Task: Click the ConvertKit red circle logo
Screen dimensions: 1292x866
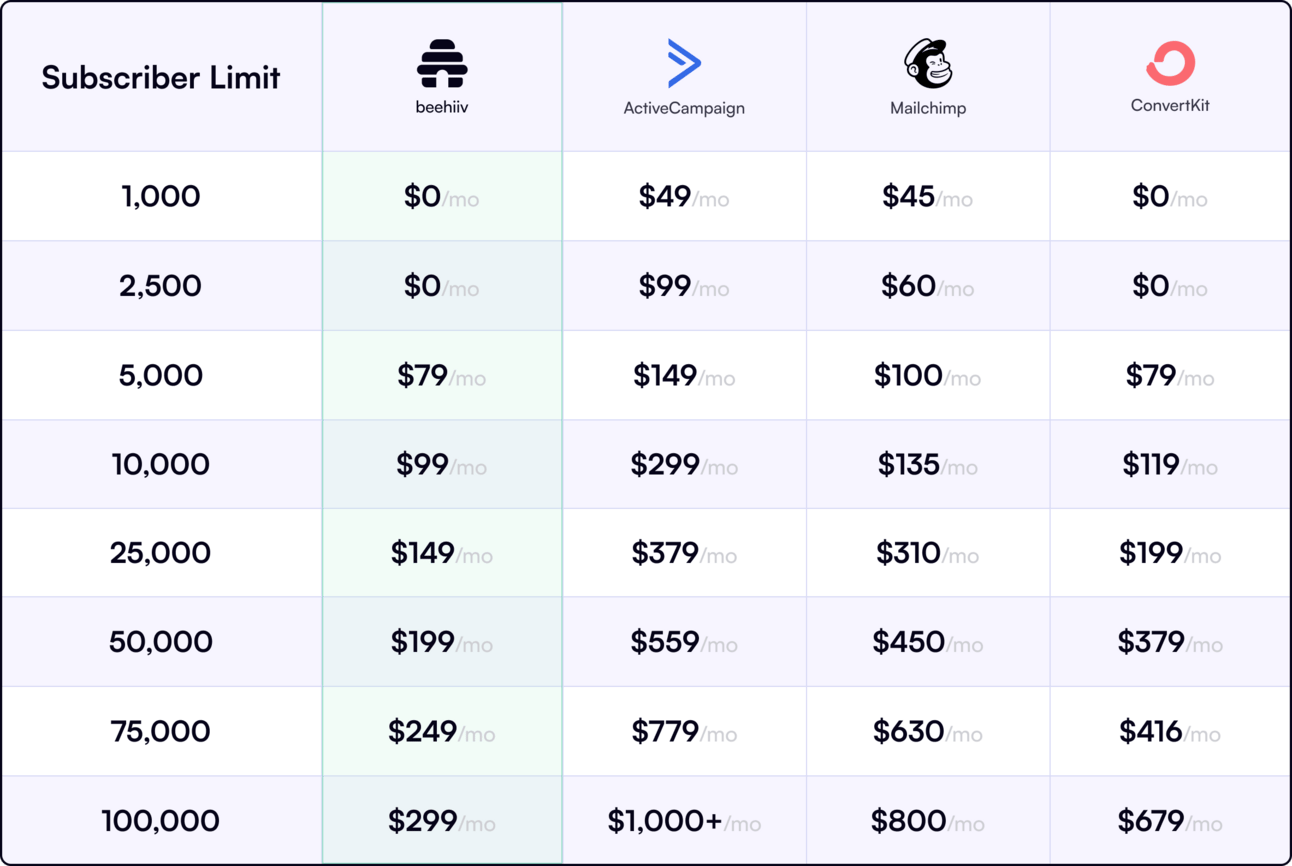Action: (1170, 63)
